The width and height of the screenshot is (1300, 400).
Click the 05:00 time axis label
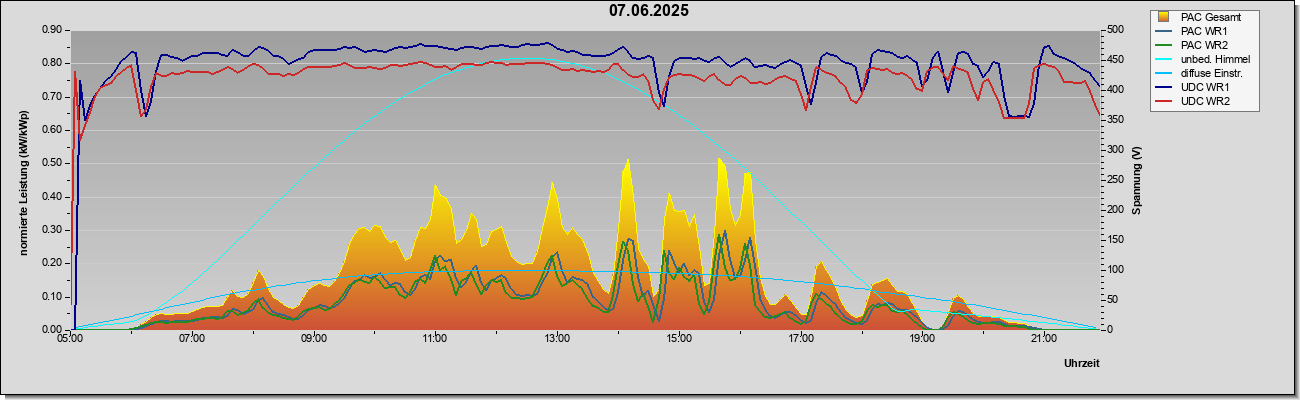(x=69, y=339)
